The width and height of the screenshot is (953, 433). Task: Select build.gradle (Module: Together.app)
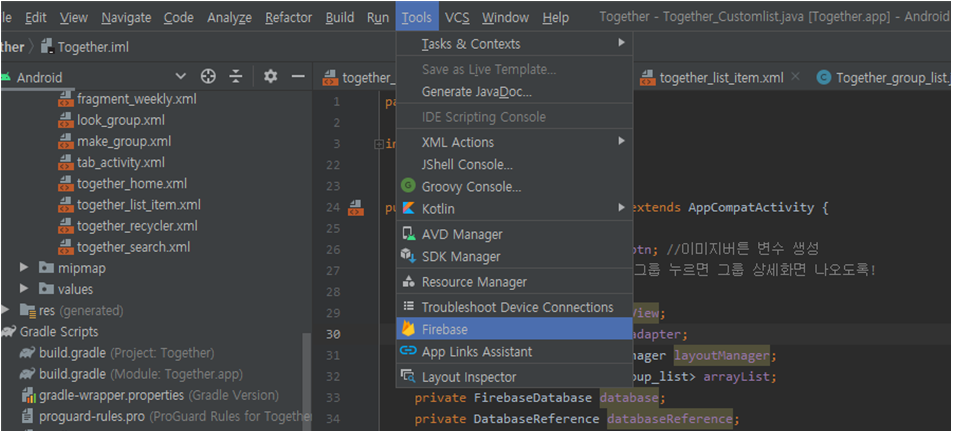tap(131, 374)
